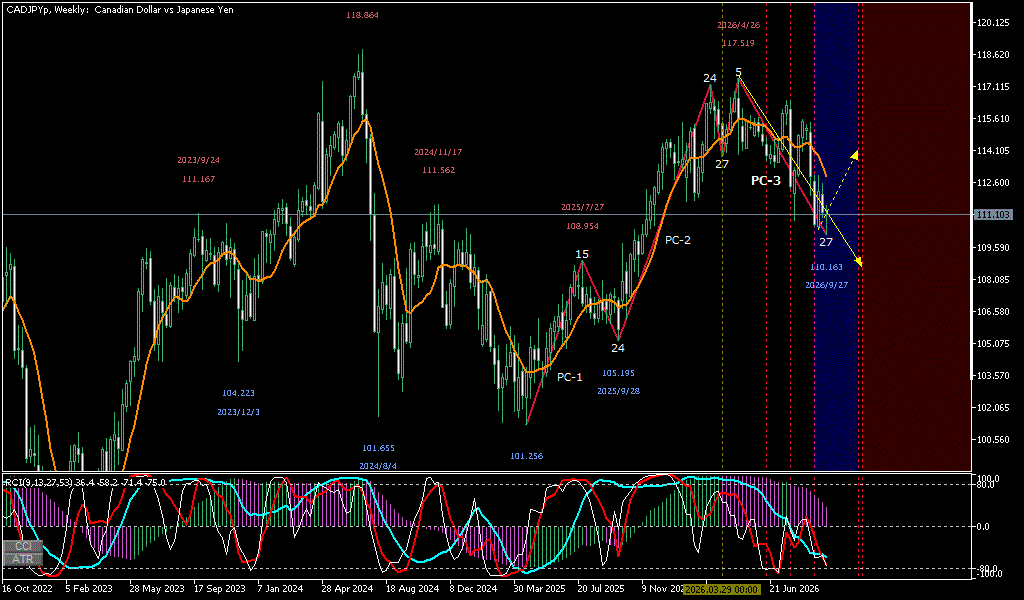Select the 2024/8/4 date label
Viewport: 1024px width, 600px height.
pos(377,466)
